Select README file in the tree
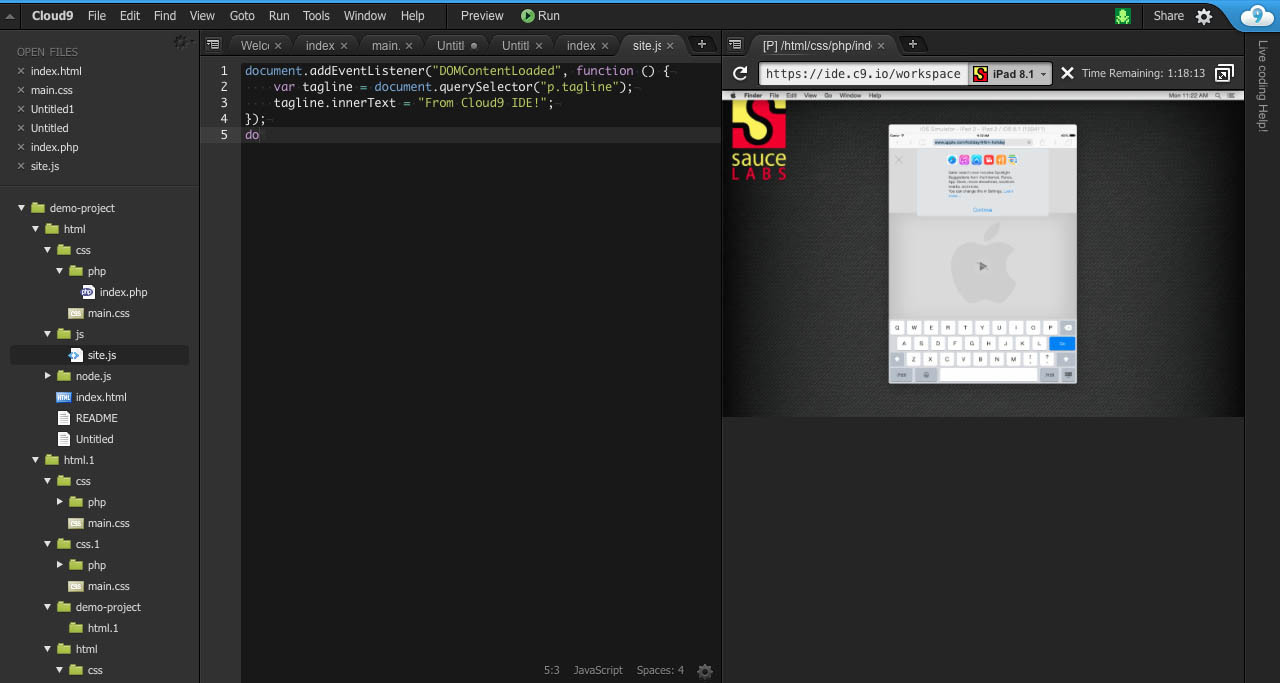This screenshot has width=1280, height=683. click(96, 418)
